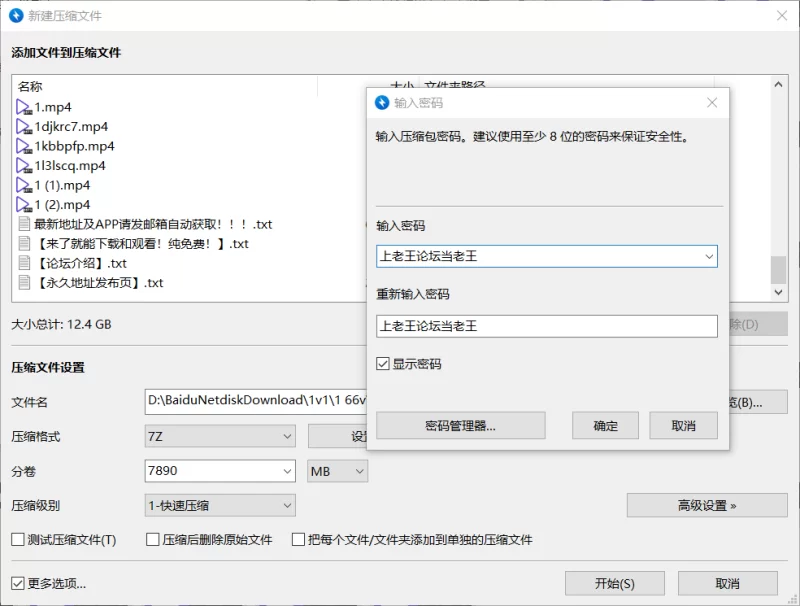This screenshot has width=800, height=606.
Task: Open the MB unit dropdown
Action: click(337, 471)
